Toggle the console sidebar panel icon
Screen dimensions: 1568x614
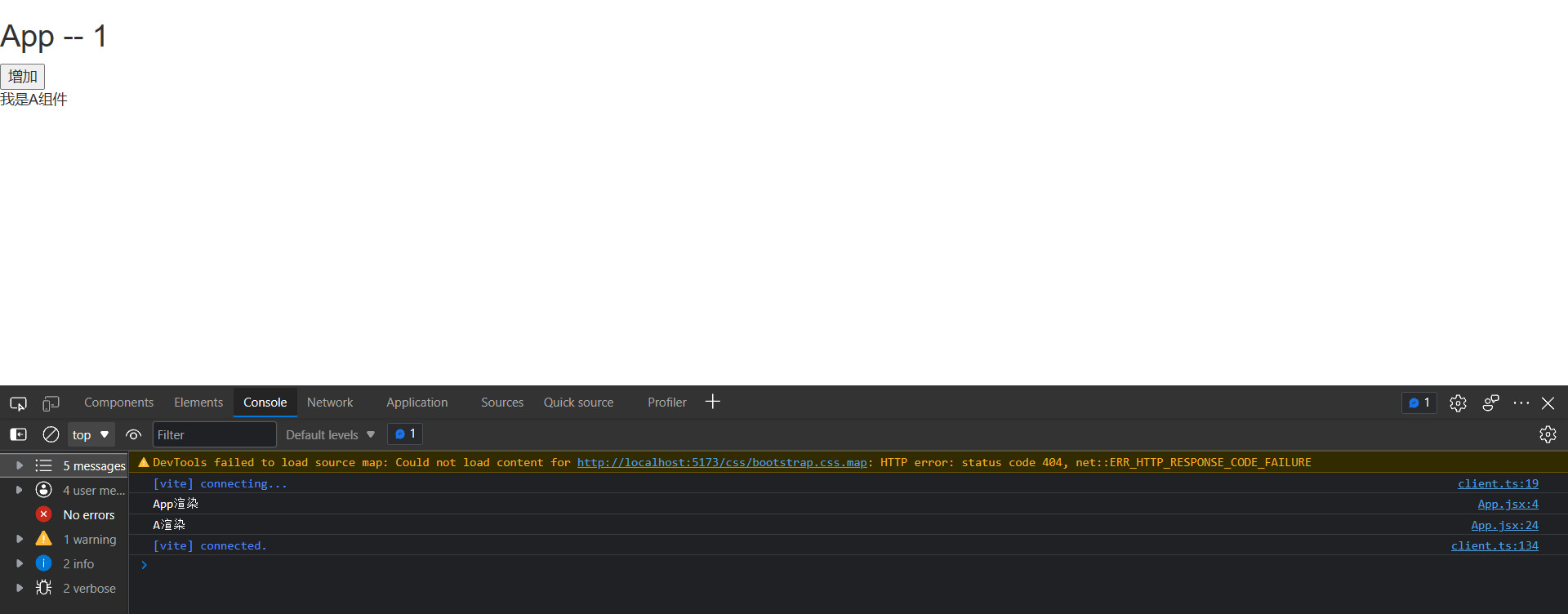[18, 434]
